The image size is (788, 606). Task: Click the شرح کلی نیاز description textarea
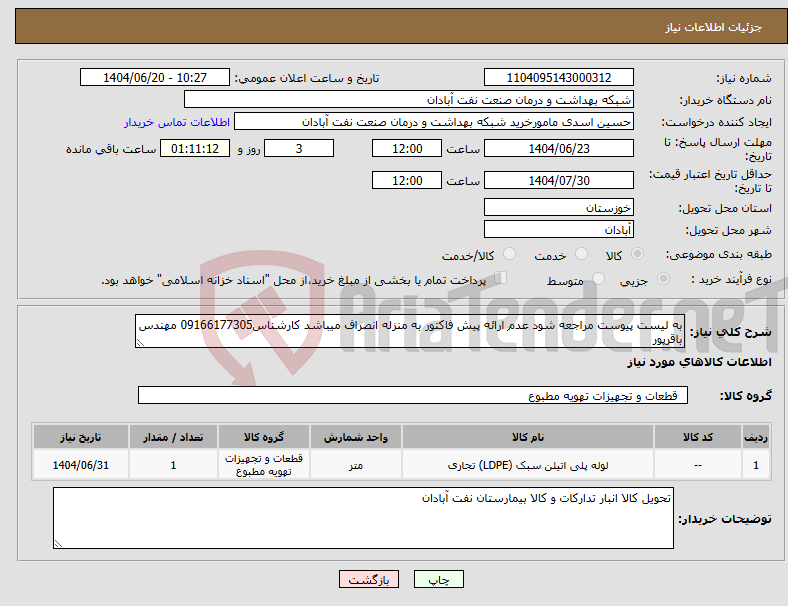tap(410, 331)
